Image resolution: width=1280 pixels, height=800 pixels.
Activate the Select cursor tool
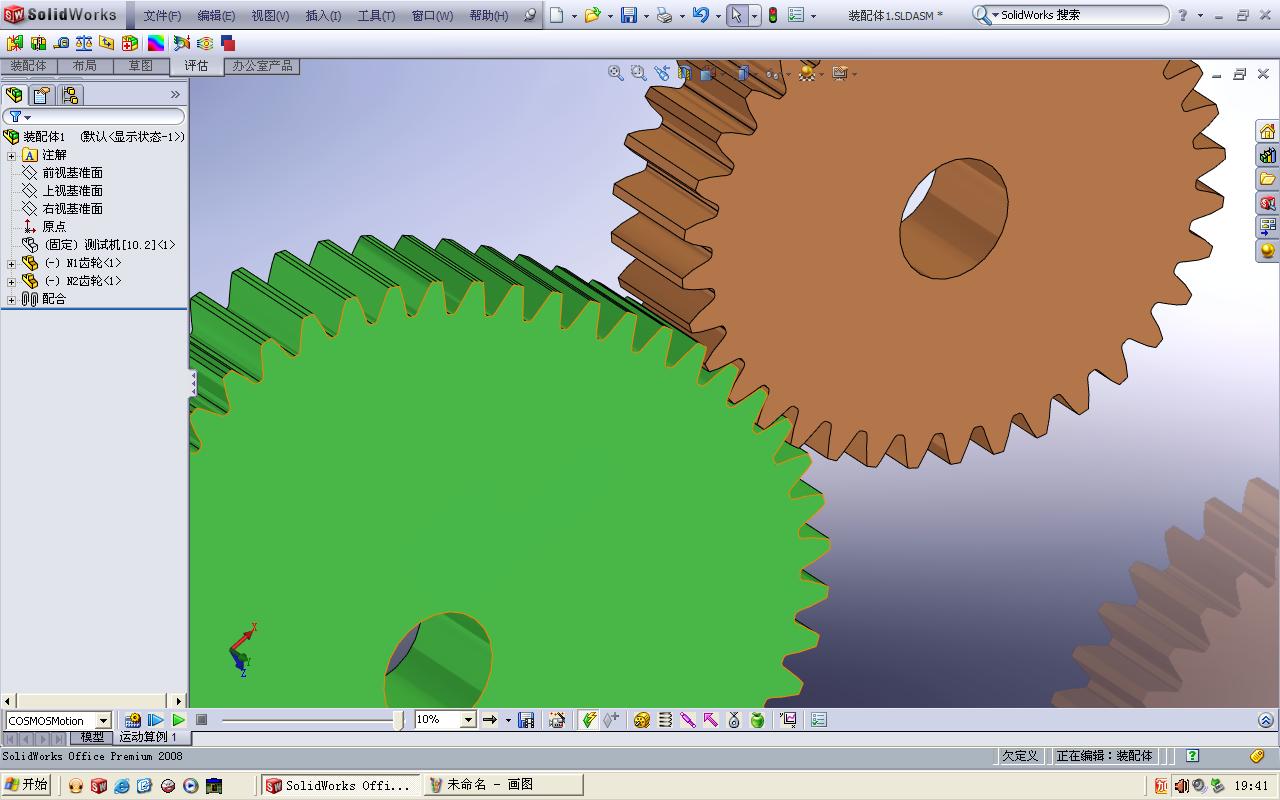point(737,15)
